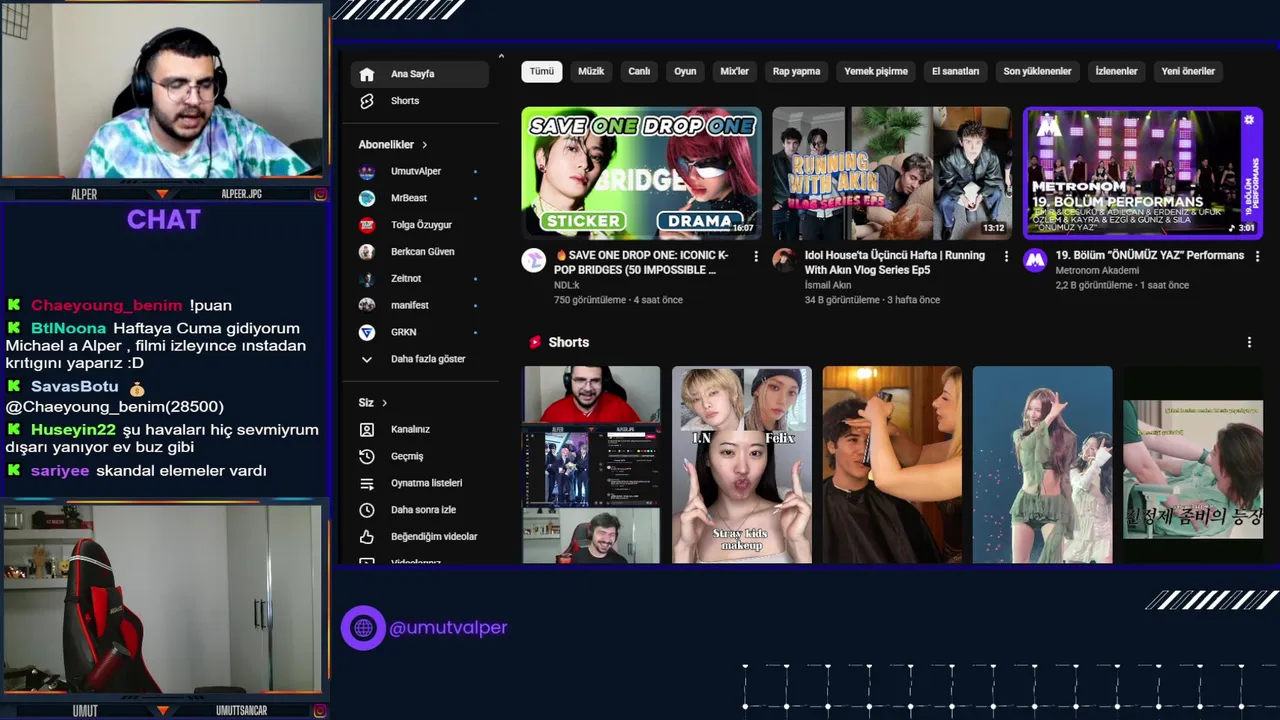Select the Mix'ler filter chip
The width and height of the screenshot is (1280, 720).
coord(735,71)
